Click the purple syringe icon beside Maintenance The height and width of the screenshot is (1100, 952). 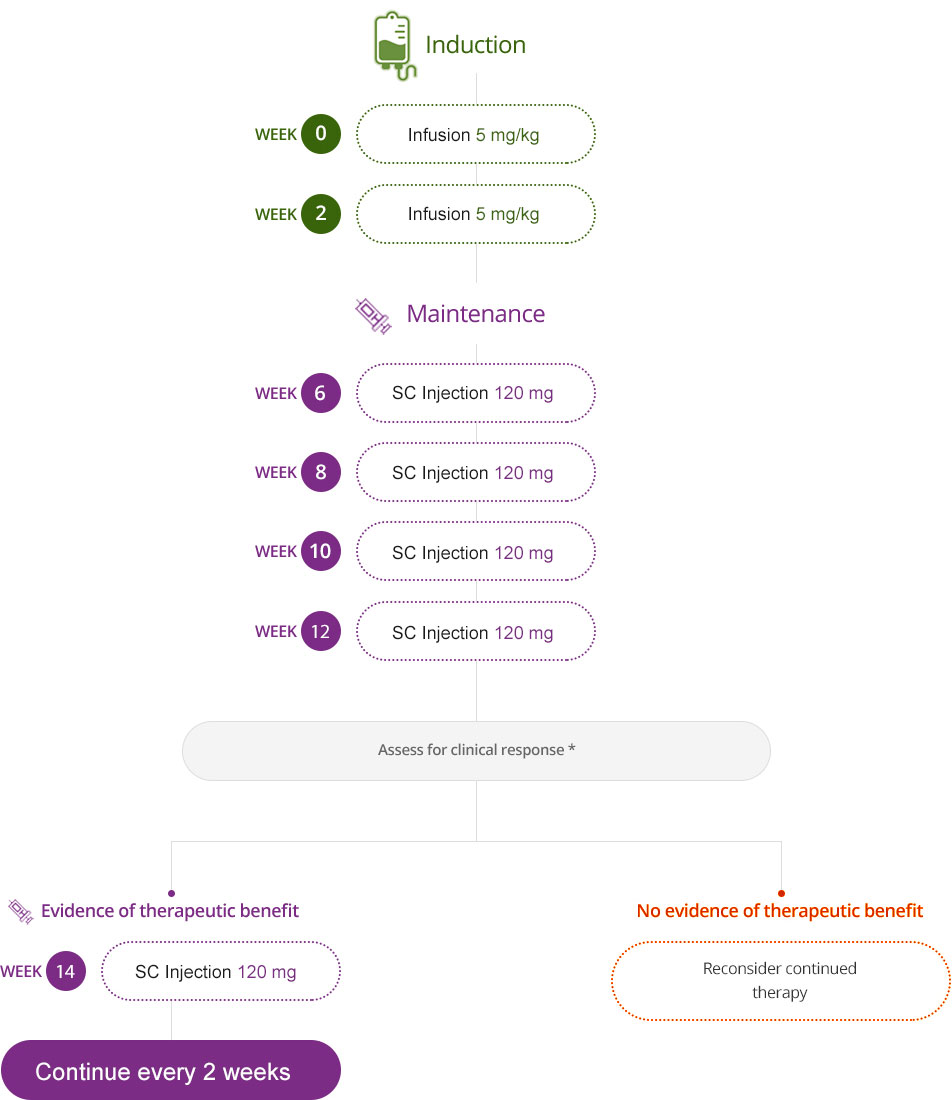click(373, 316)
